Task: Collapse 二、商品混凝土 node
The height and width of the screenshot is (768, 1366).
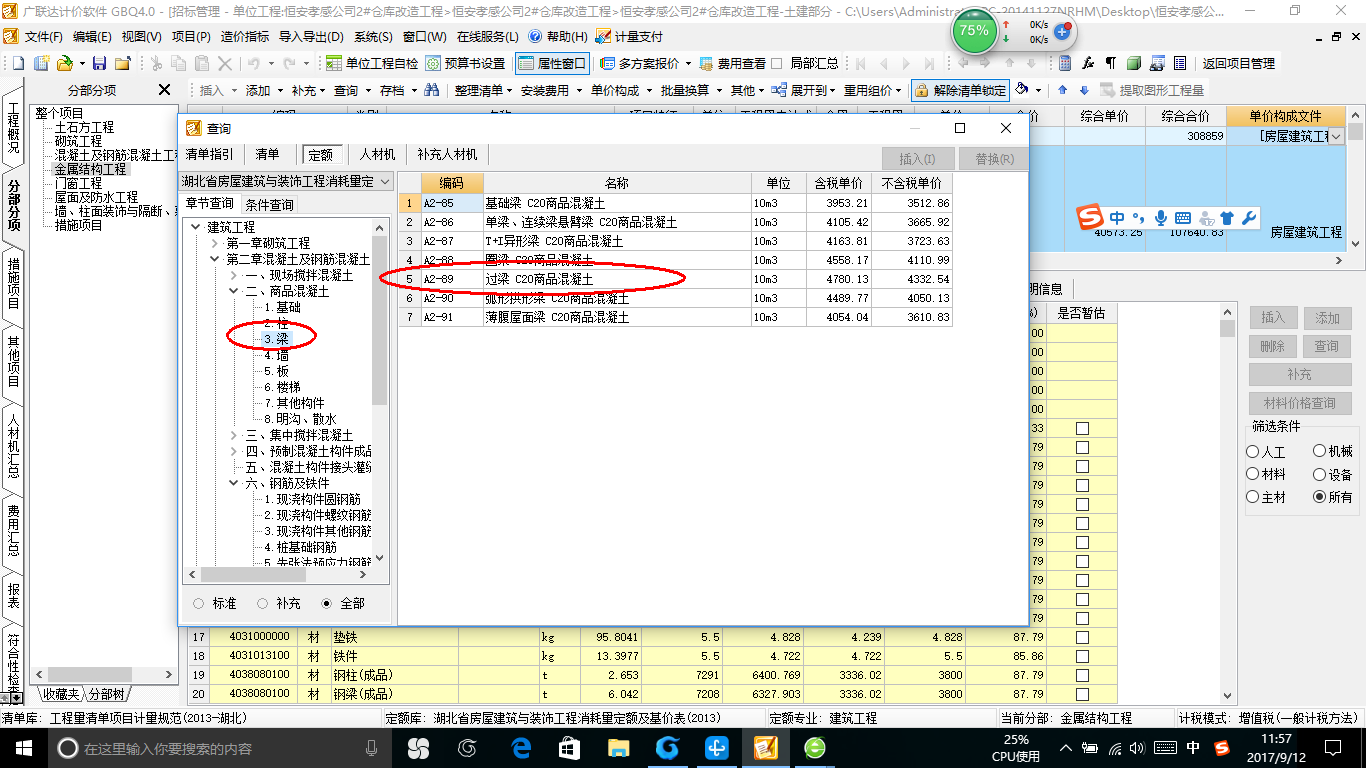Action: point(235,291)
